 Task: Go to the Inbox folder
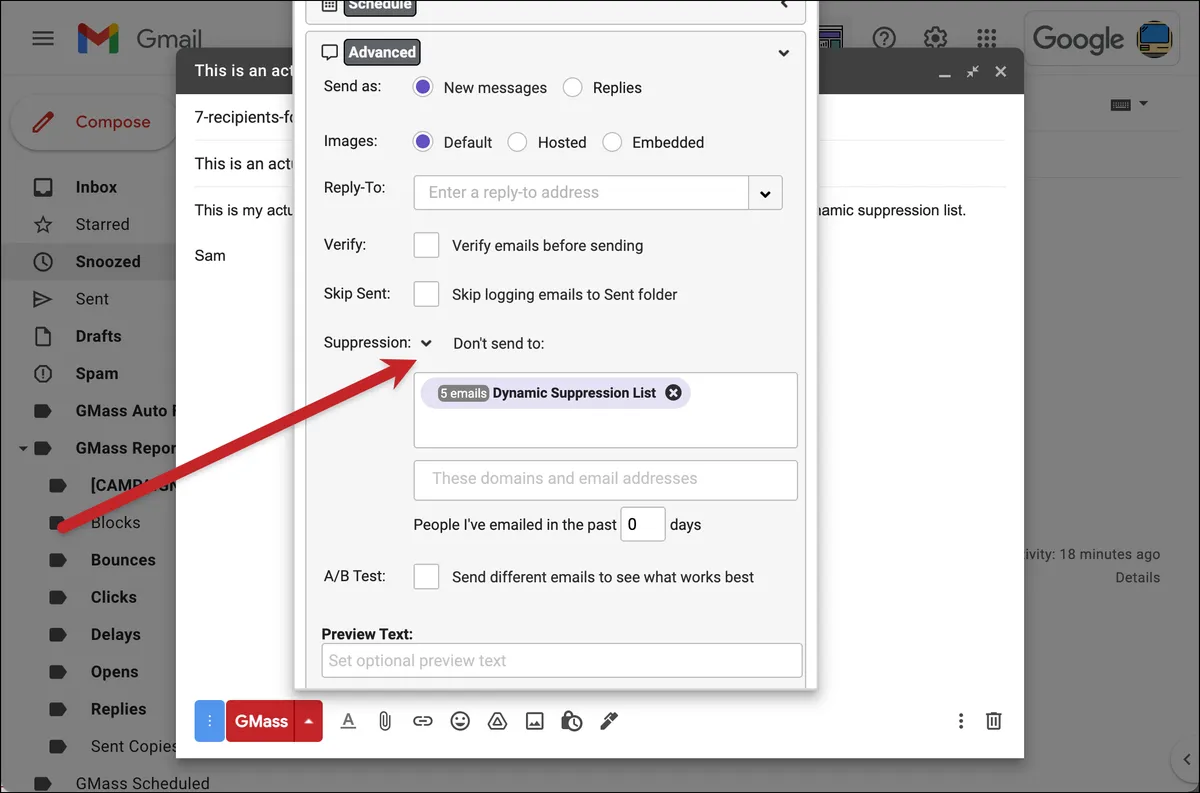click(x=97, y=187)
